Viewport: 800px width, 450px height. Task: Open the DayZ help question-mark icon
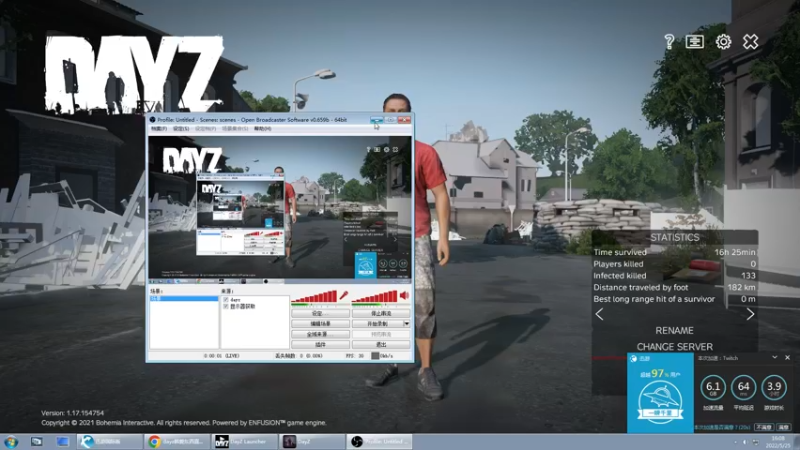669,41
